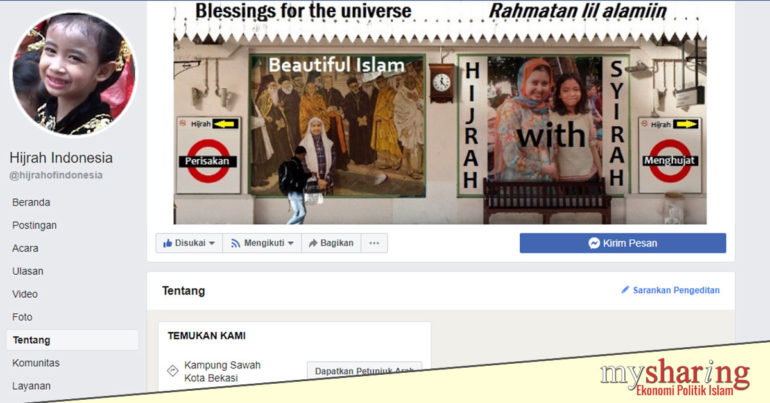Click the Kirim Pesan messenger button
The width and height of the screenshot is (770, 403).
[622, 243]
